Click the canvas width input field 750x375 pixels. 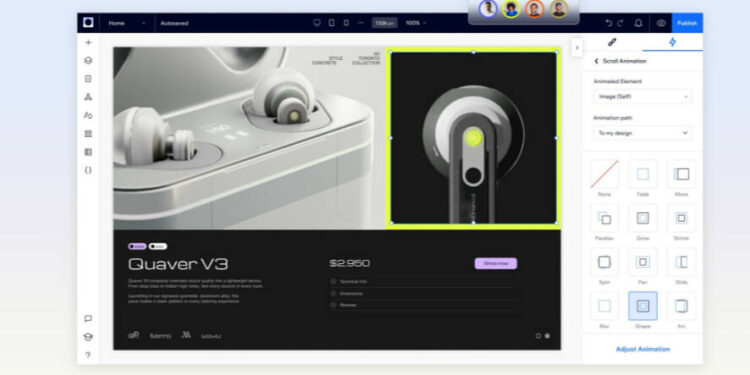(x=385, y=22)
